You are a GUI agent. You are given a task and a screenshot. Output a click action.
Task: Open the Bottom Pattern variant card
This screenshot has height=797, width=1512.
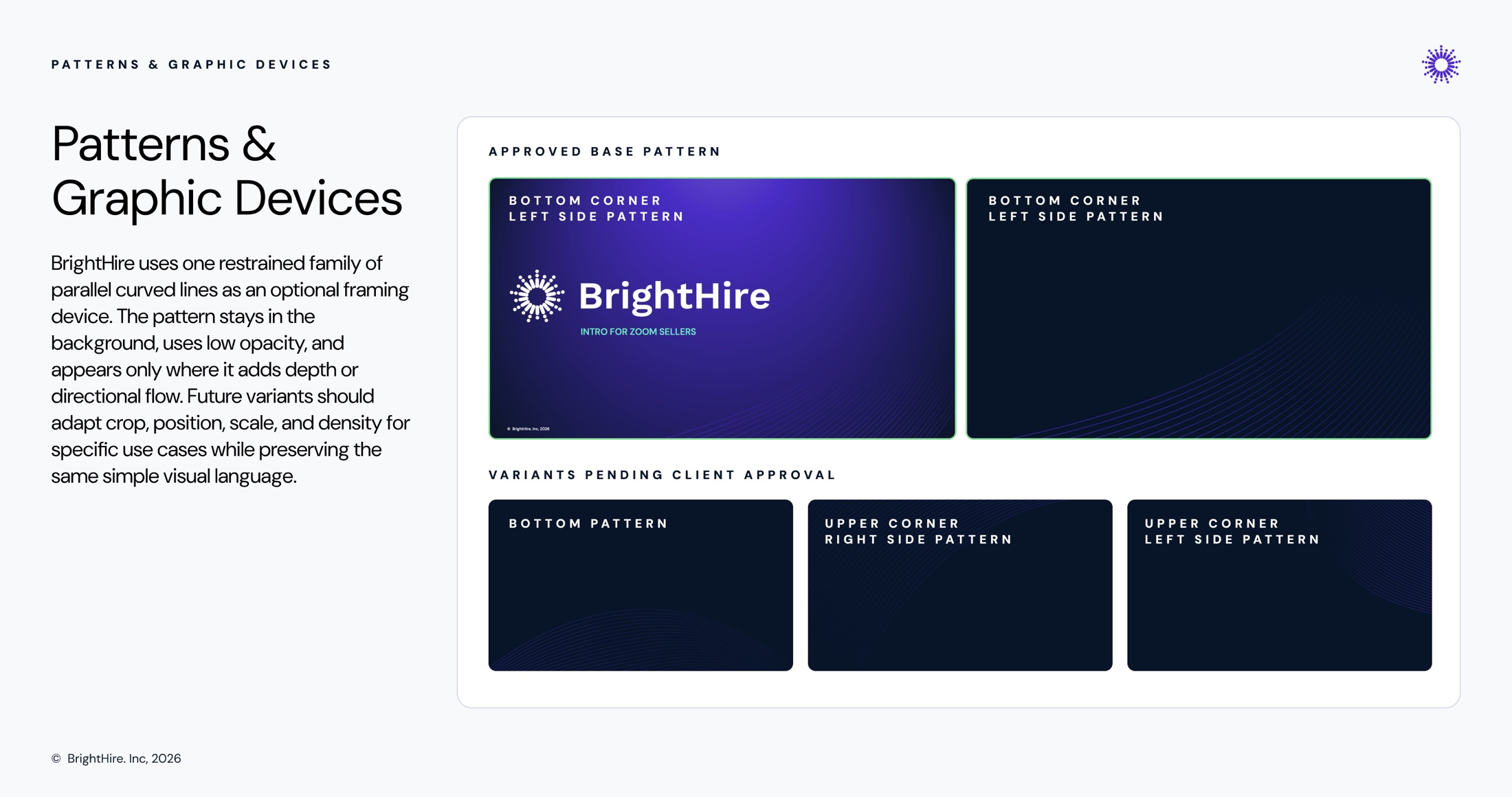(x=641, y=585)
